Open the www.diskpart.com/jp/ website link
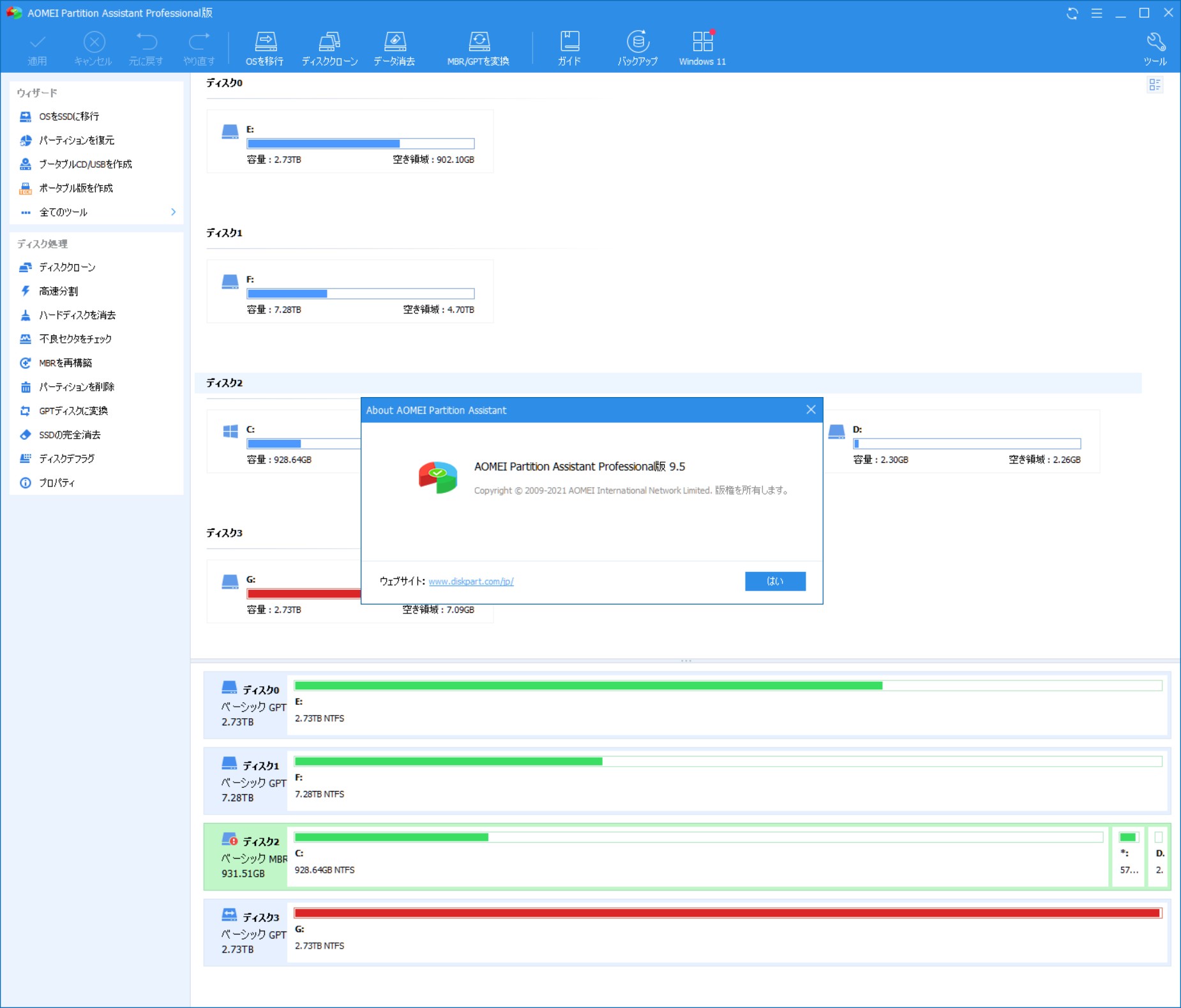The height and width of the screenshot is (1008, 1181). pos(472,581)
